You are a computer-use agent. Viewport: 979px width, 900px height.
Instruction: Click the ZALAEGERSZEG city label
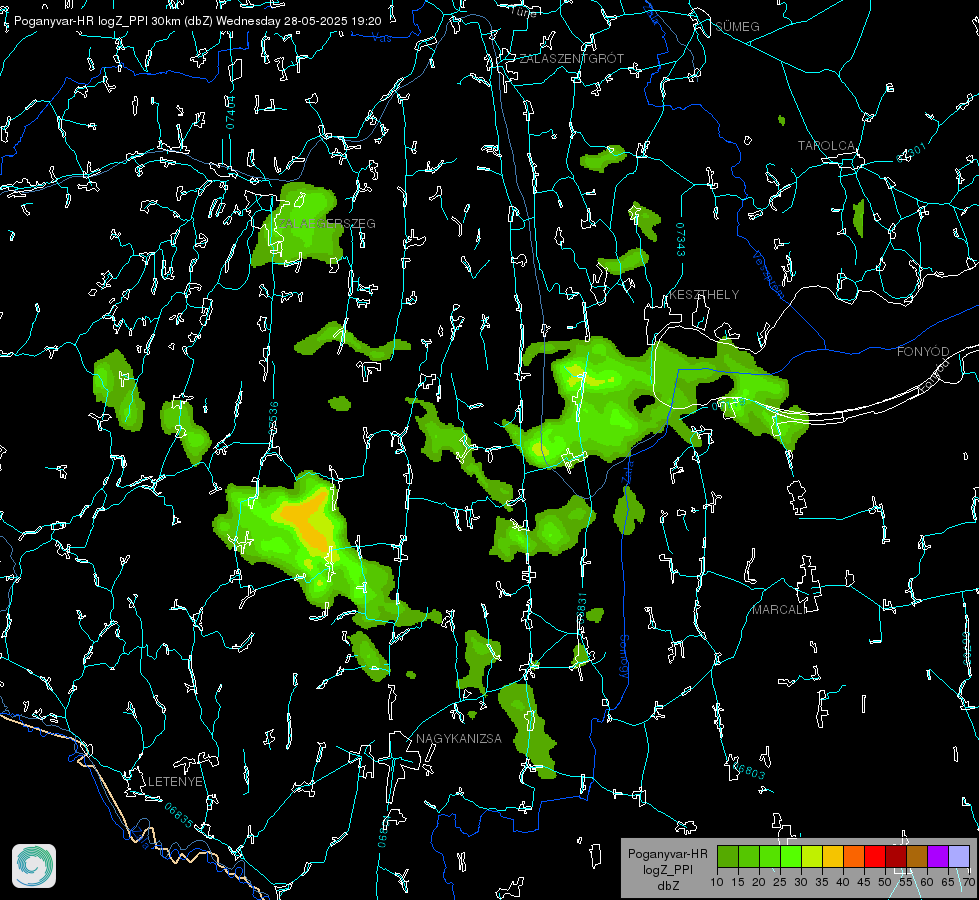tap(327, 224)
